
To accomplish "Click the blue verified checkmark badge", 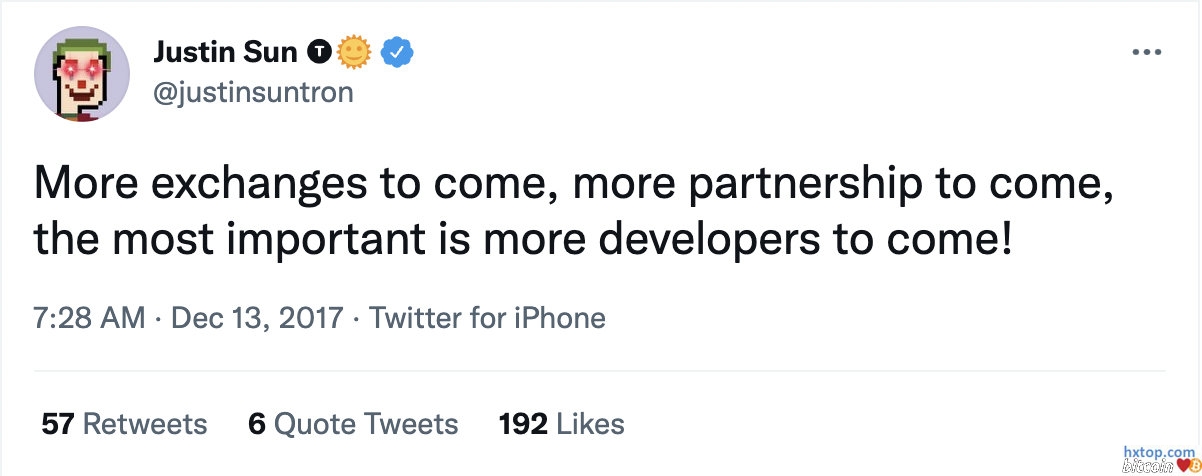I will pyautogui.click(x=389, y=50).
